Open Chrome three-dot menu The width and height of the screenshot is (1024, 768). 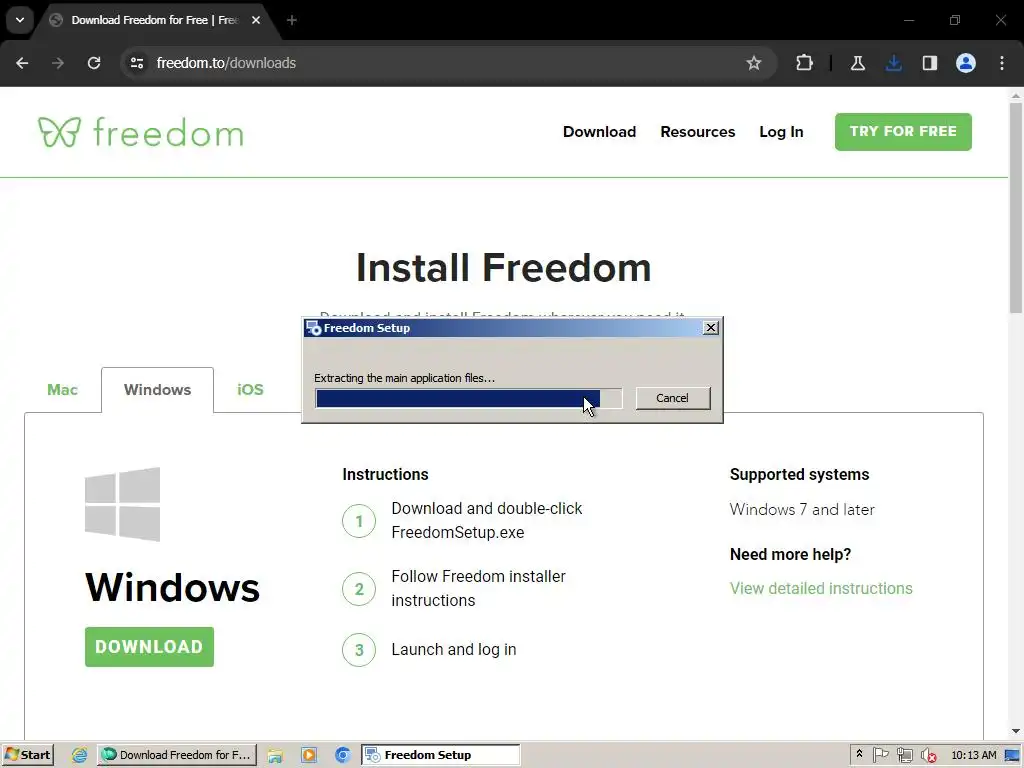[1002, 63]
